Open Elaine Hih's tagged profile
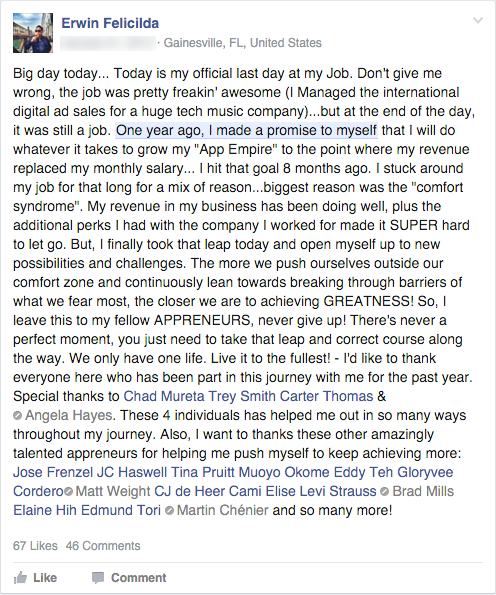The height and width of the screenshot is (595, 496). click(45, 510)
